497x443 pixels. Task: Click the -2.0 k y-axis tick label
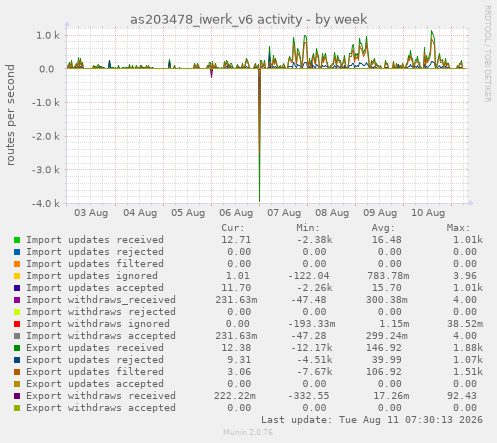click(46, 136)
